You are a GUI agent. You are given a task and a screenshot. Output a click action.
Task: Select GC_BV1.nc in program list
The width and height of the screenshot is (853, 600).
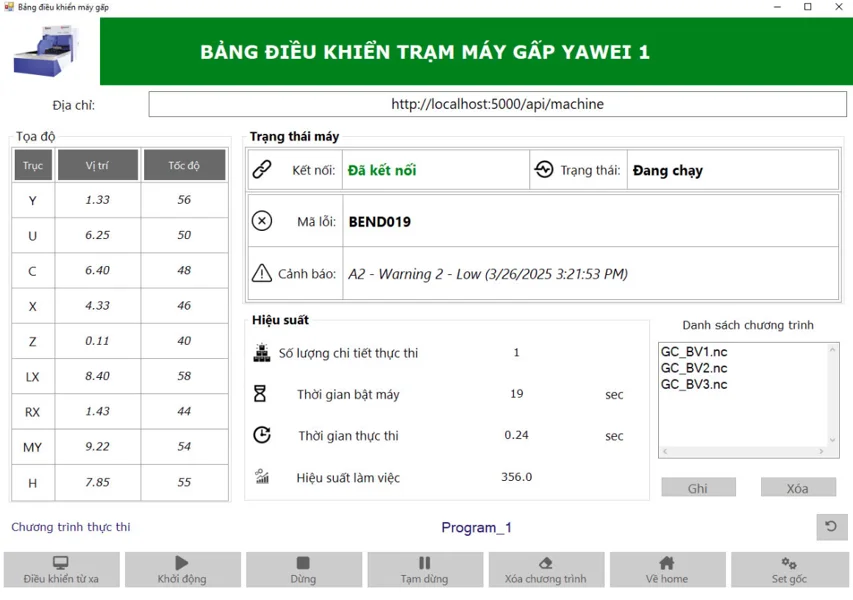point(694,351)
